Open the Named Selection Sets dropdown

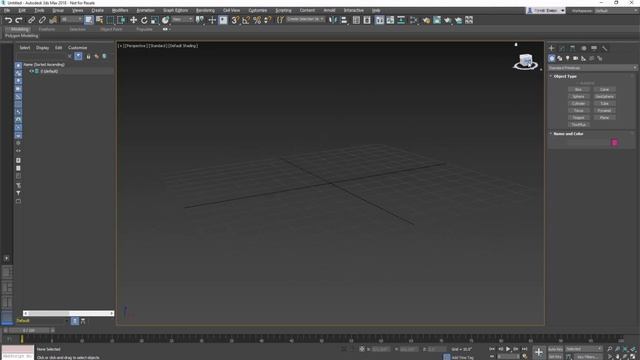point(305,20)
